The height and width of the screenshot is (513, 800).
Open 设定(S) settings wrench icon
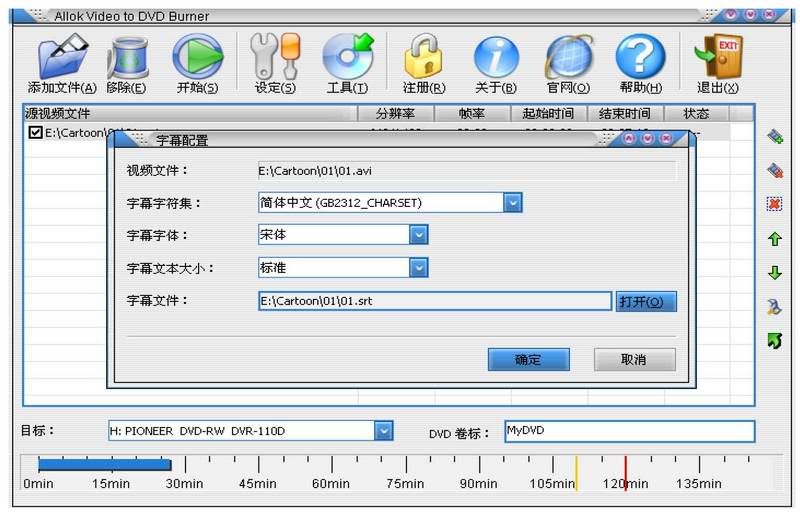[x=275, y=62]
